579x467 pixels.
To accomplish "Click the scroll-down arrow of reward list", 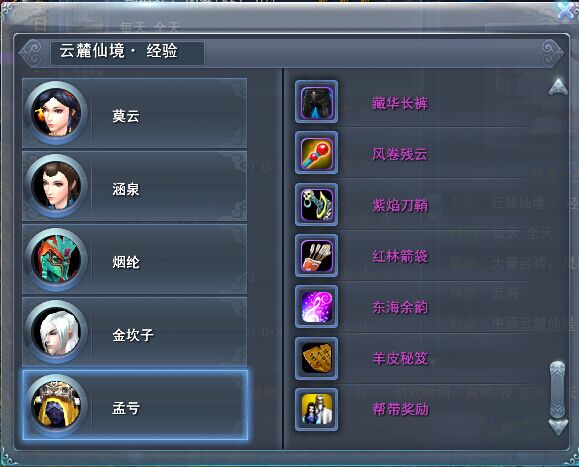I will coord(558,427).
